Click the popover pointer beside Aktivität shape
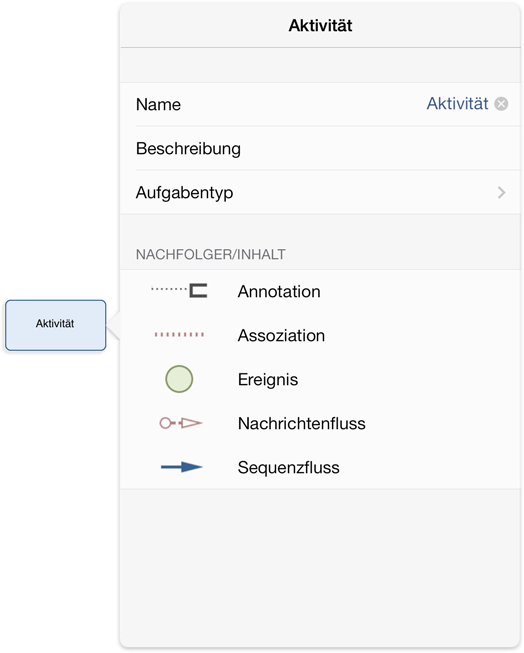This screenshot has height=653, width=524. 113,325
